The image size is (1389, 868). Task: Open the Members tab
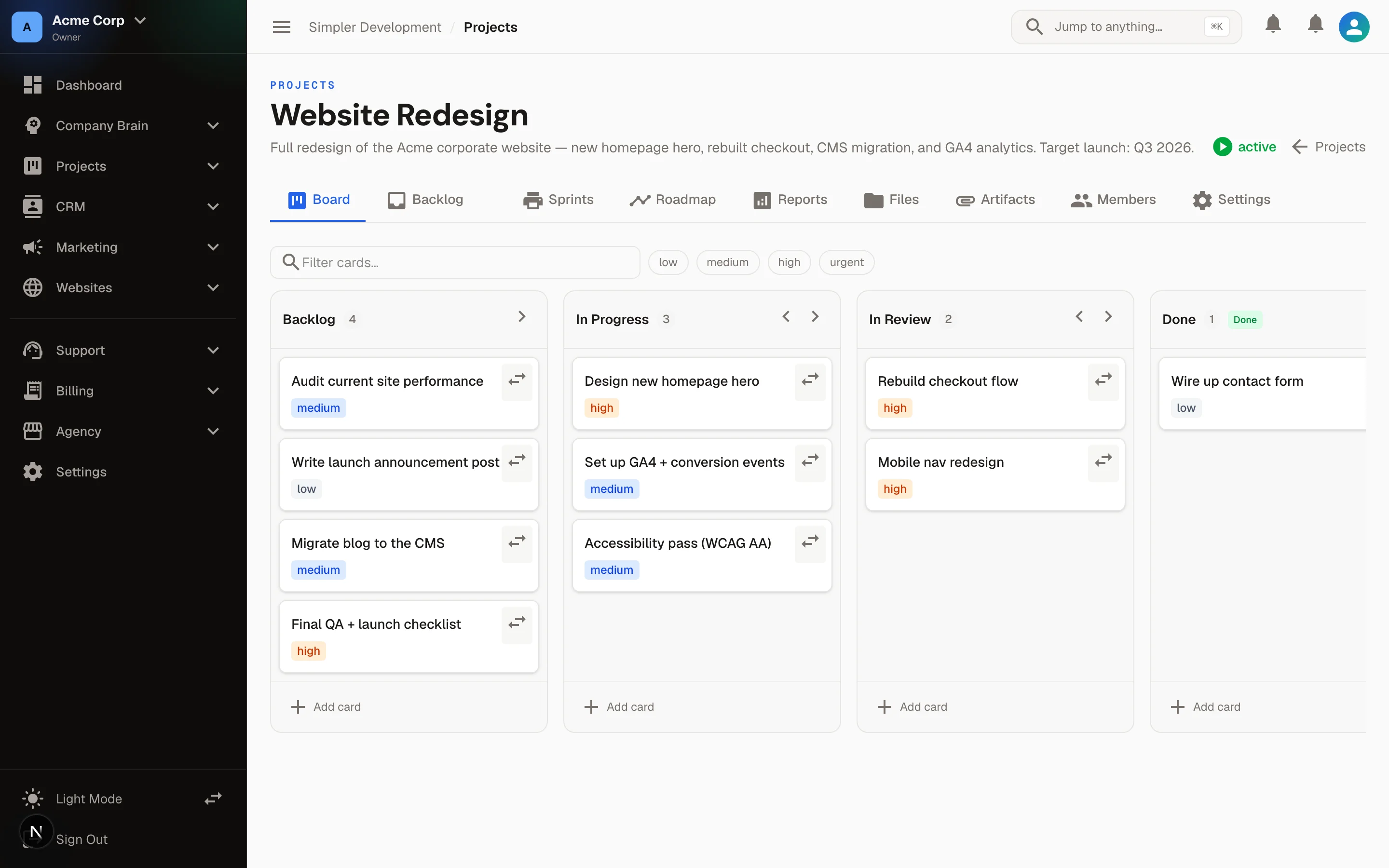click(1114, 200)
